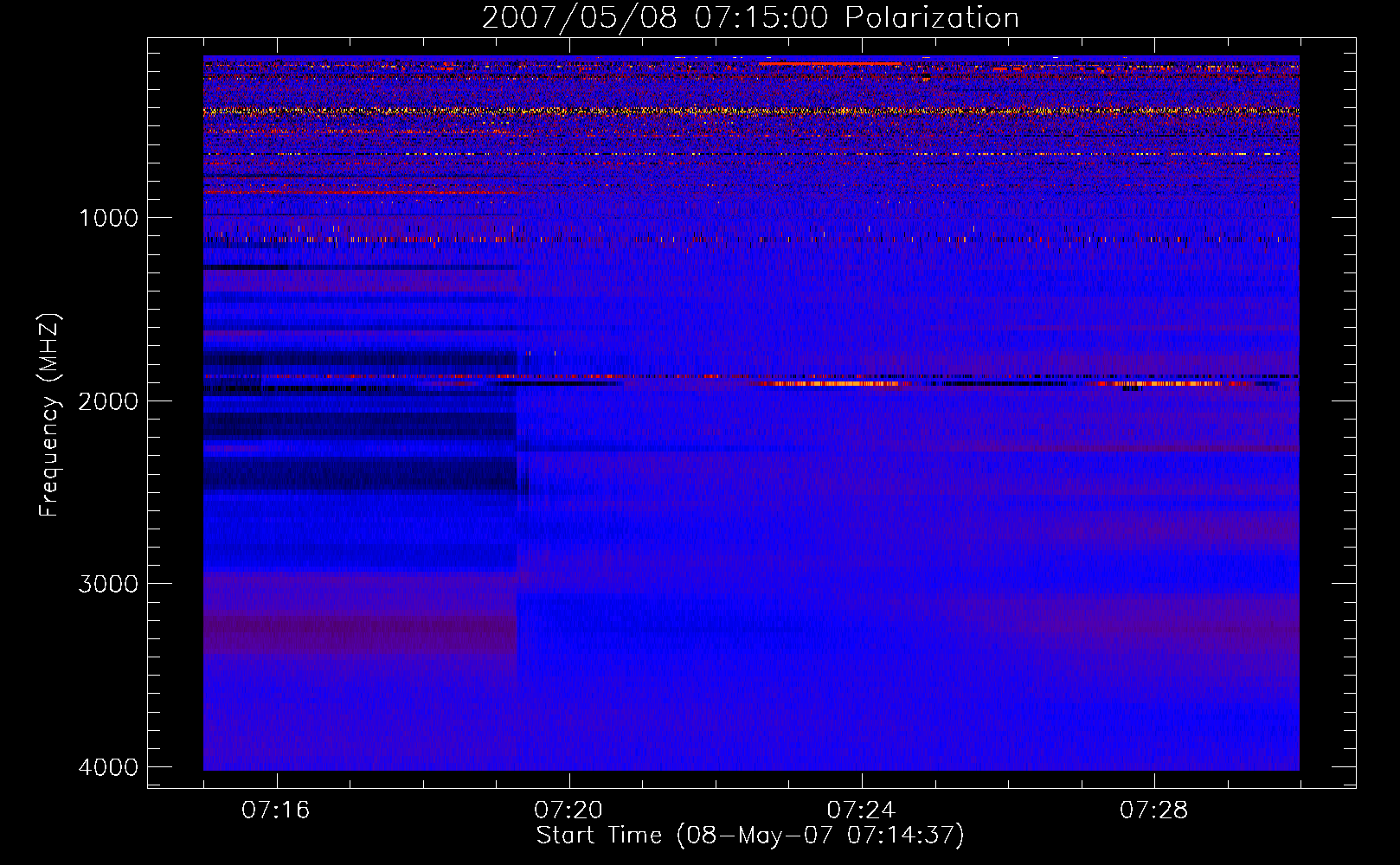
Task: Click the 'Start Time (08-May-07 07:14:37)' label
Action: tap(750, 836)
